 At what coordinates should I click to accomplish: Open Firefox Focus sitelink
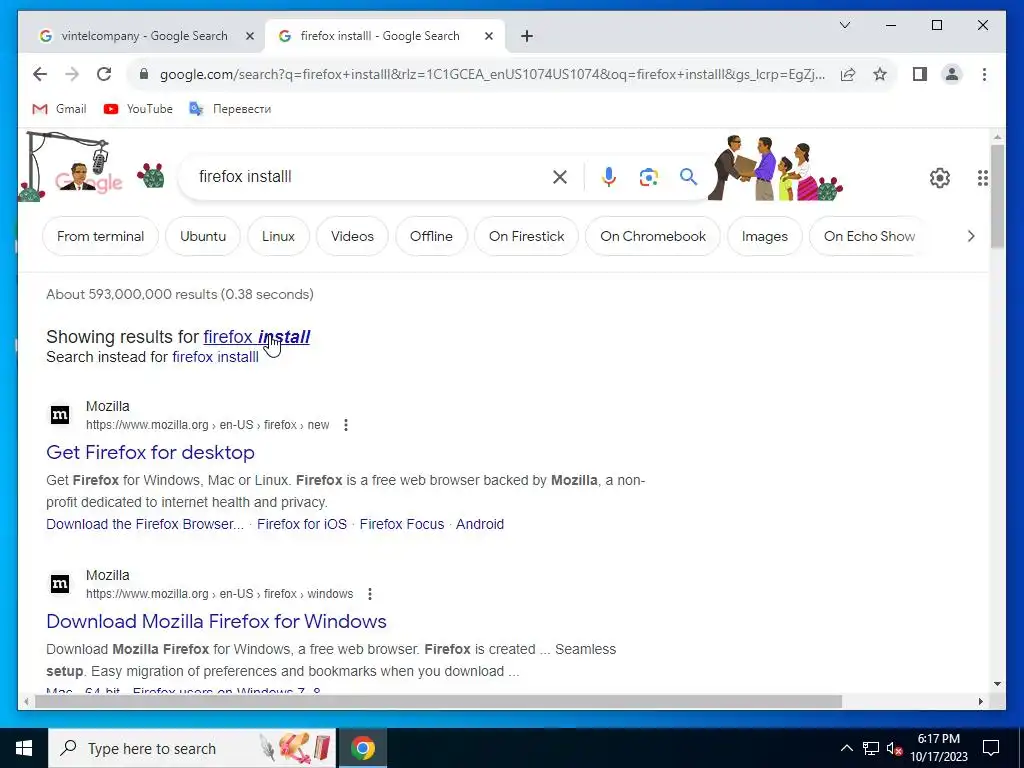click(x=402, y=524)
